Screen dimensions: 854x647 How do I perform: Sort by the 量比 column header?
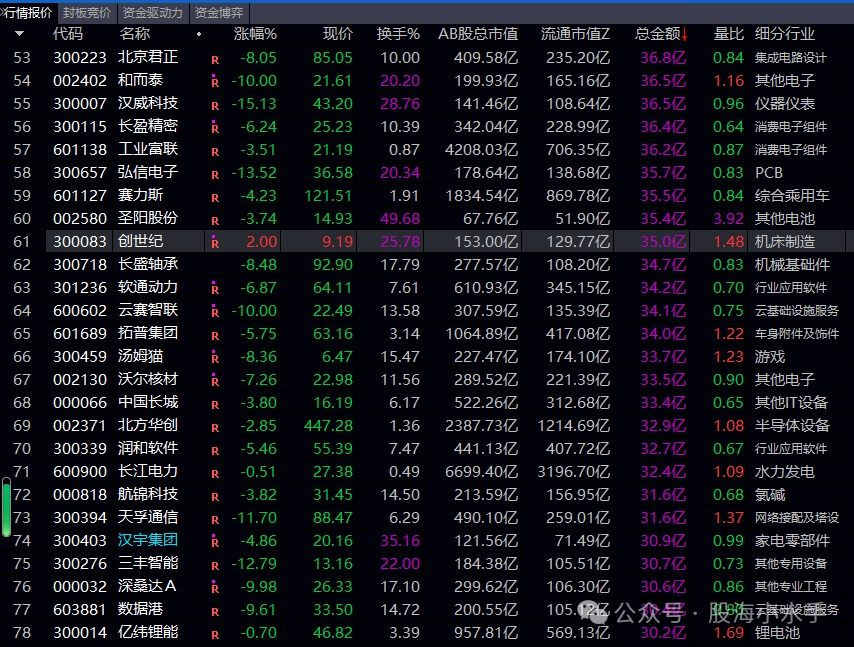[x=728, y=34]
